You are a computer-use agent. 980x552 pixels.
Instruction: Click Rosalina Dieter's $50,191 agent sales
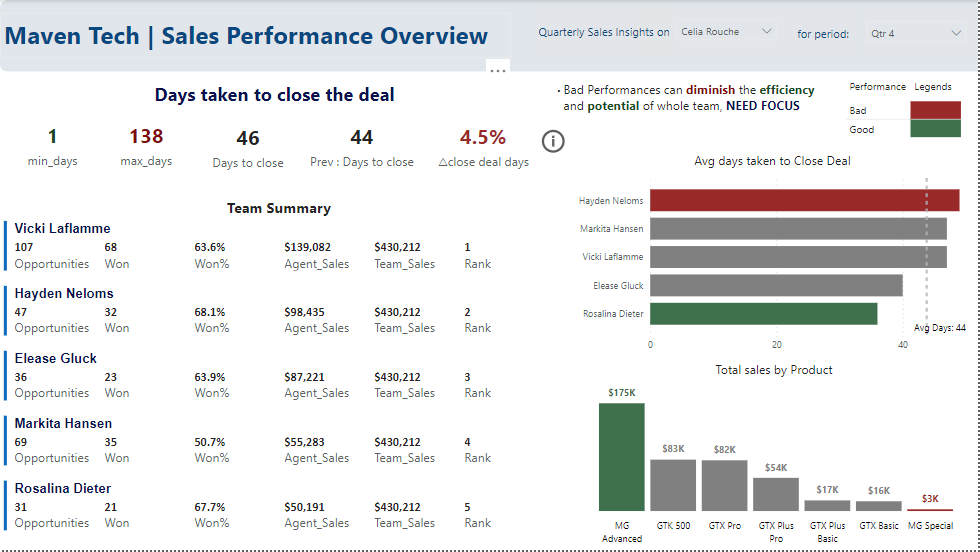[x=304, y=507]
